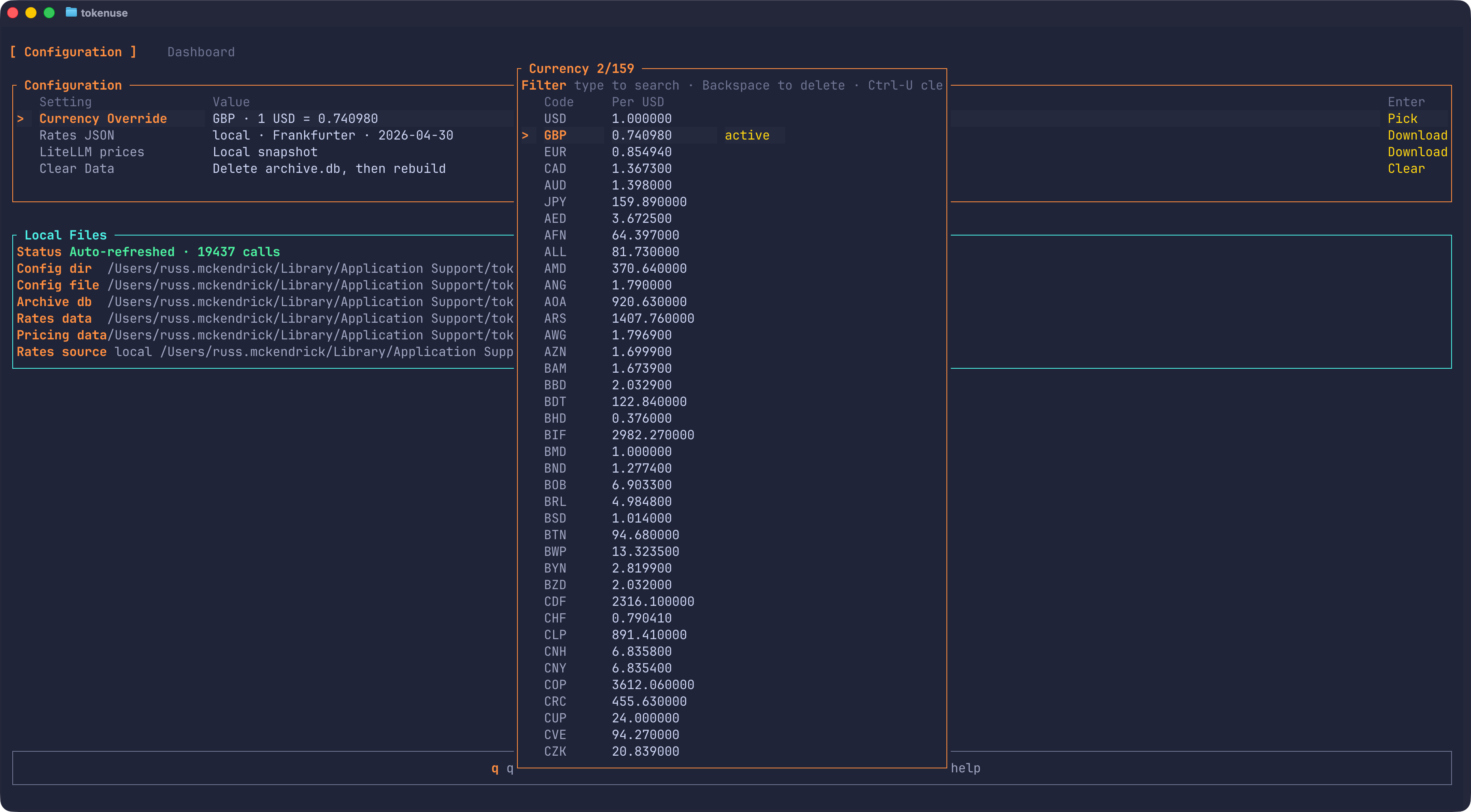Choose BSD in the currency list
1471x812 pixels.
(x=732, y=519)
